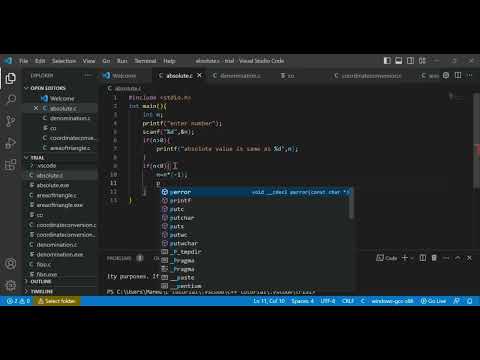Click Select folder in status bar
Viewport: 480px width, 360px height.
tap(57, 301)
